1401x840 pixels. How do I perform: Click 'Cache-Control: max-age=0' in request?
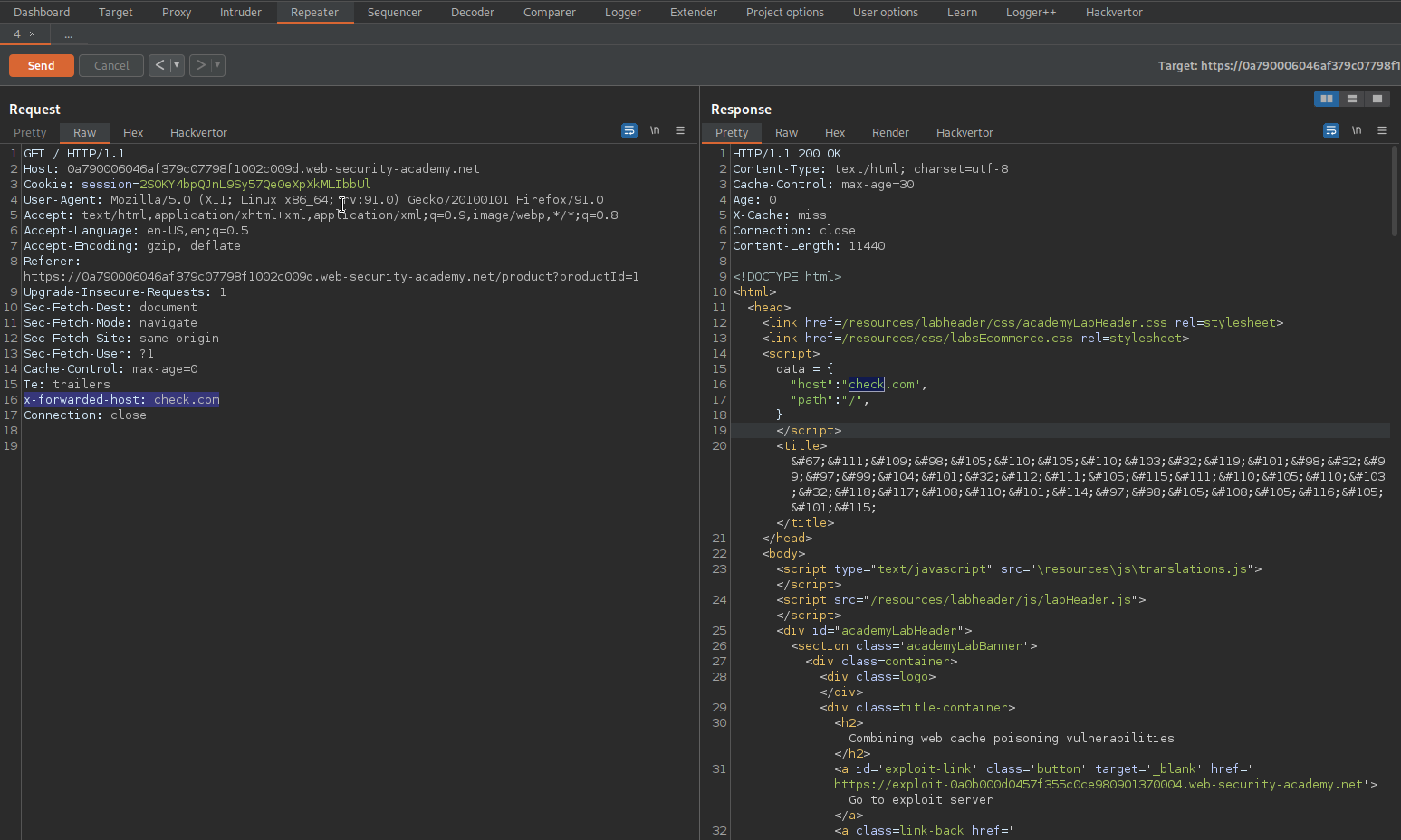coord(110,369)
